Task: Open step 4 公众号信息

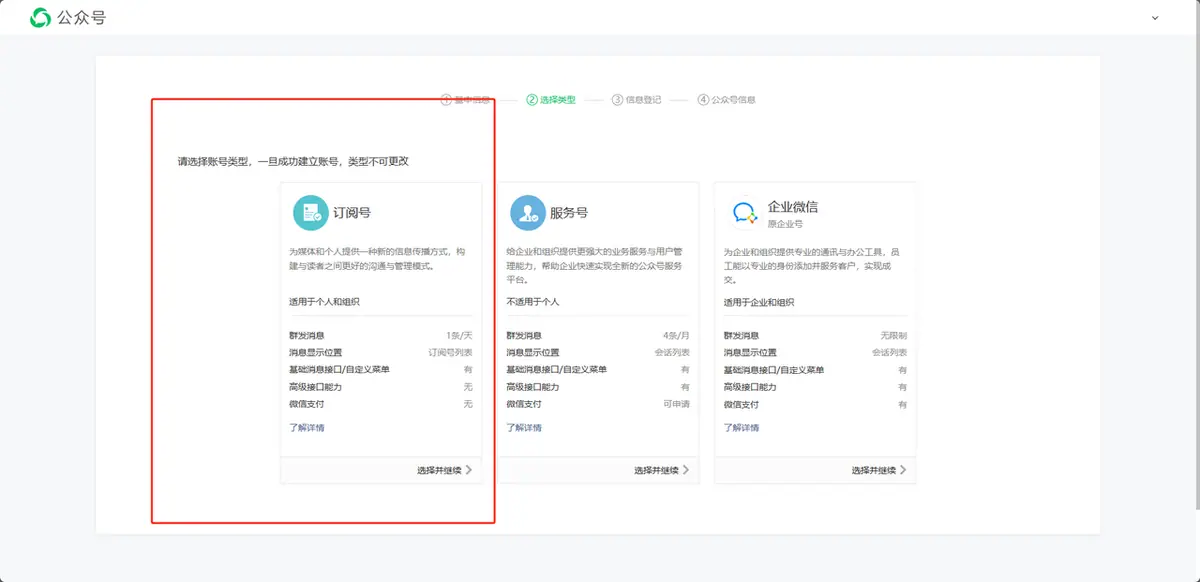Action: coord(727,100)
